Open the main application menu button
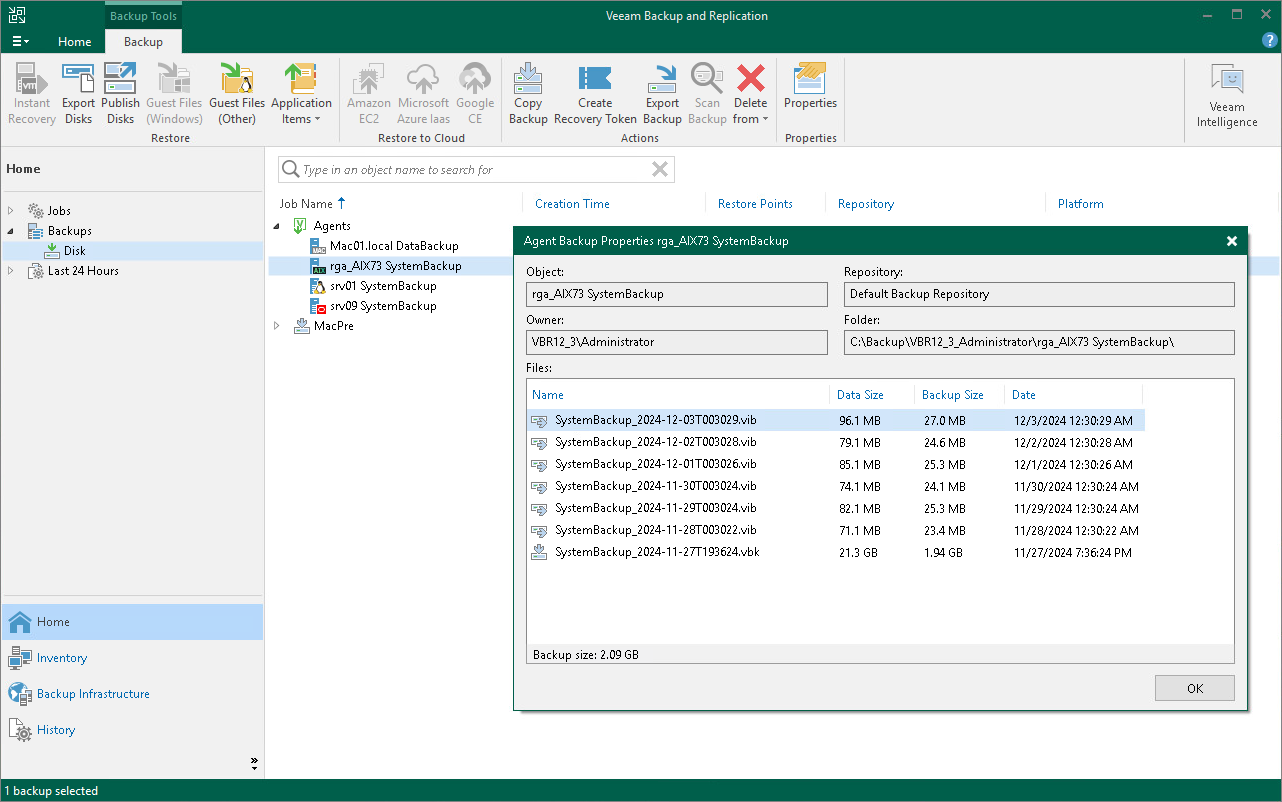This screenshot has width=1282, height=802. point(20,42)
